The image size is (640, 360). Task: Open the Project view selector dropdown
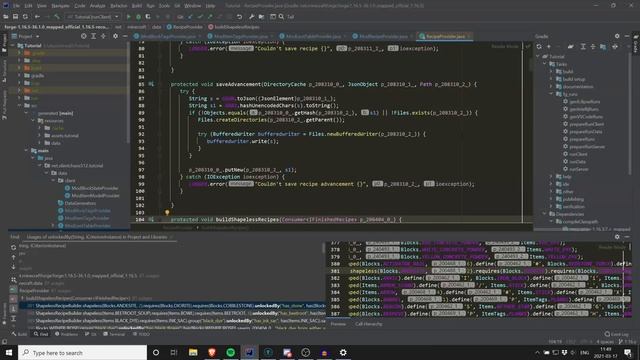(29, 36)
